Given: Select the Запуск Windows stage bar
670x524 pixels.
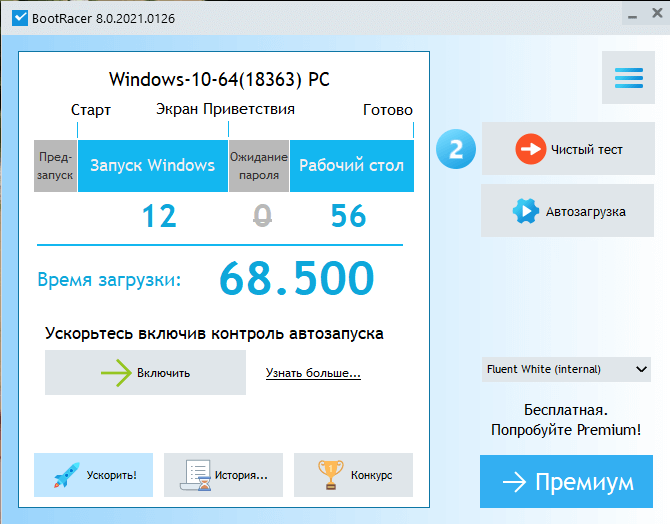Looking at the screenshot, I should click(153, 165).
